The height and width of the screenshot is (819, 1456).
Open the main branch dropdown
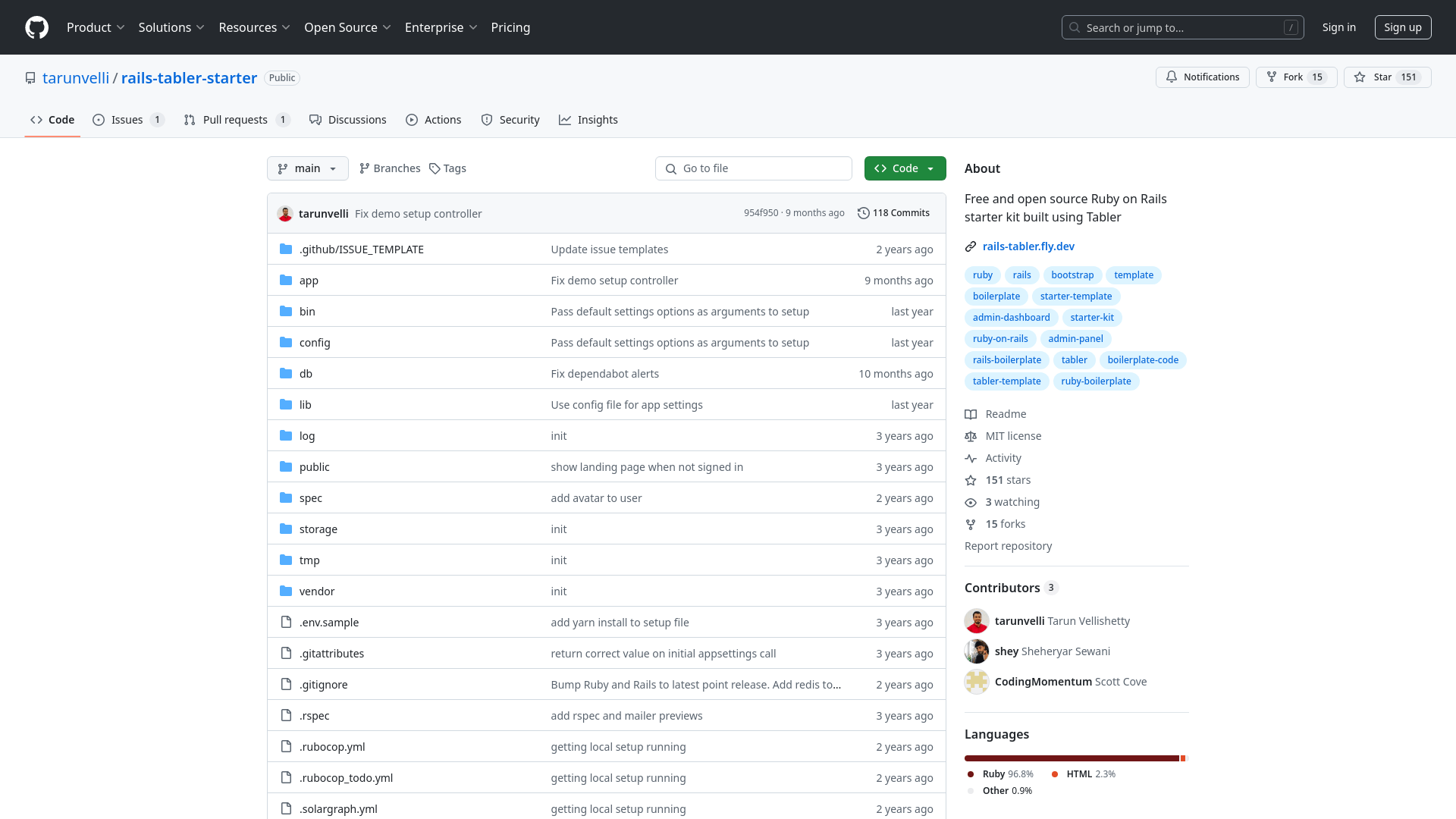pyautogui.click(x=307, y=168)
